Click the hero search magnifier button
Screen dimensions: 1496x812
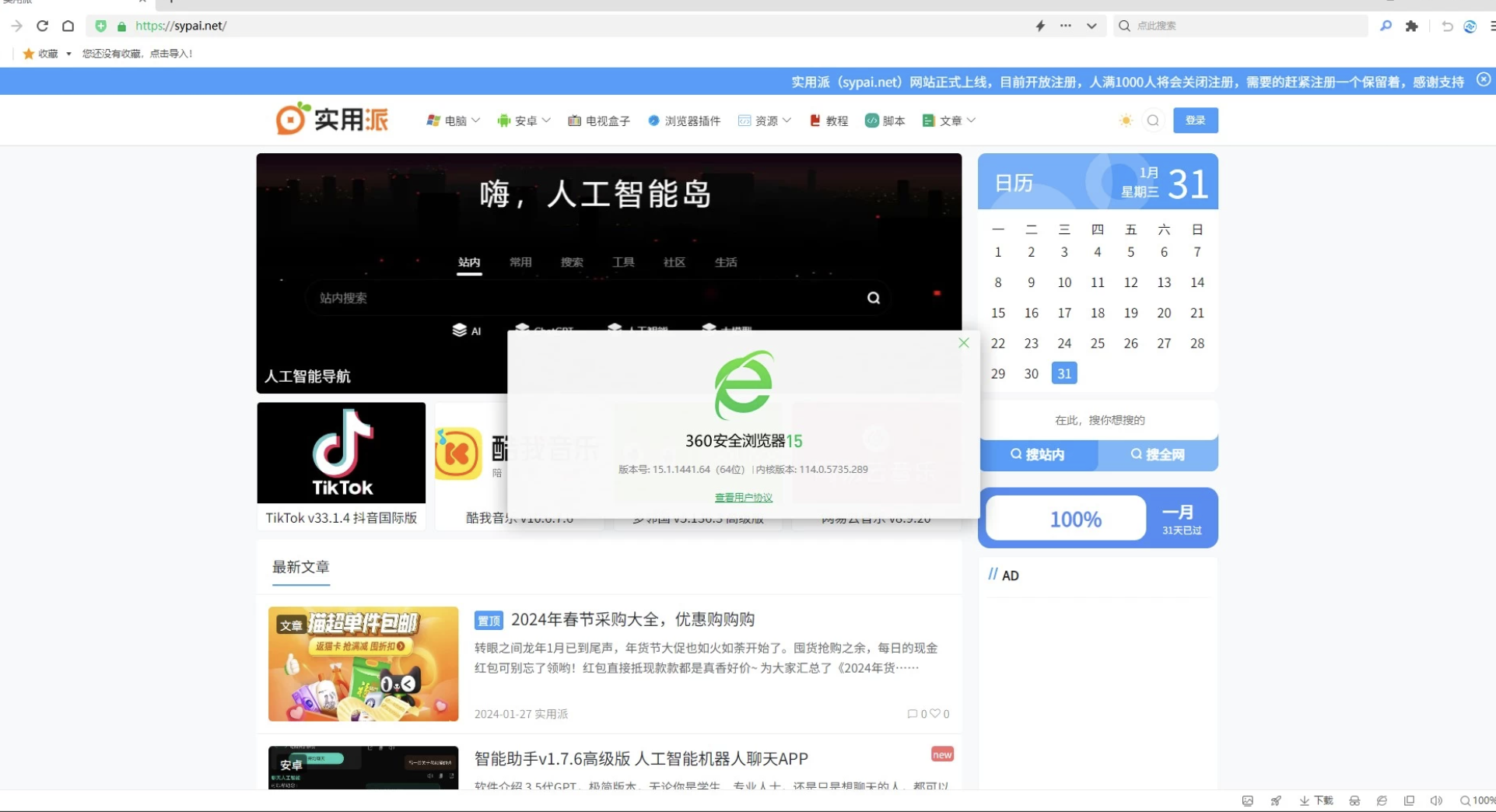click(874, 298)
